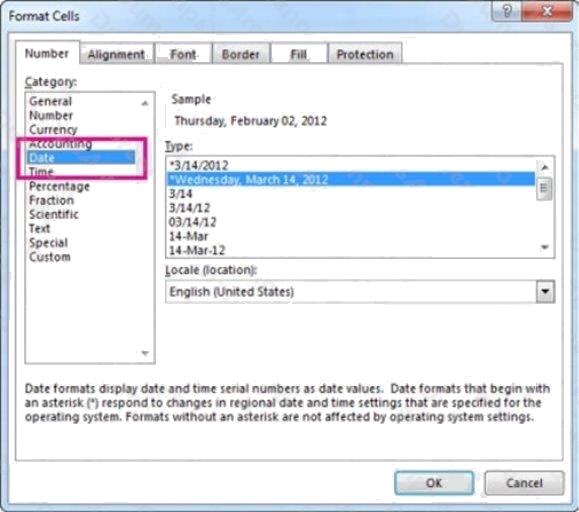Open the Font tab

click(183, 55)
